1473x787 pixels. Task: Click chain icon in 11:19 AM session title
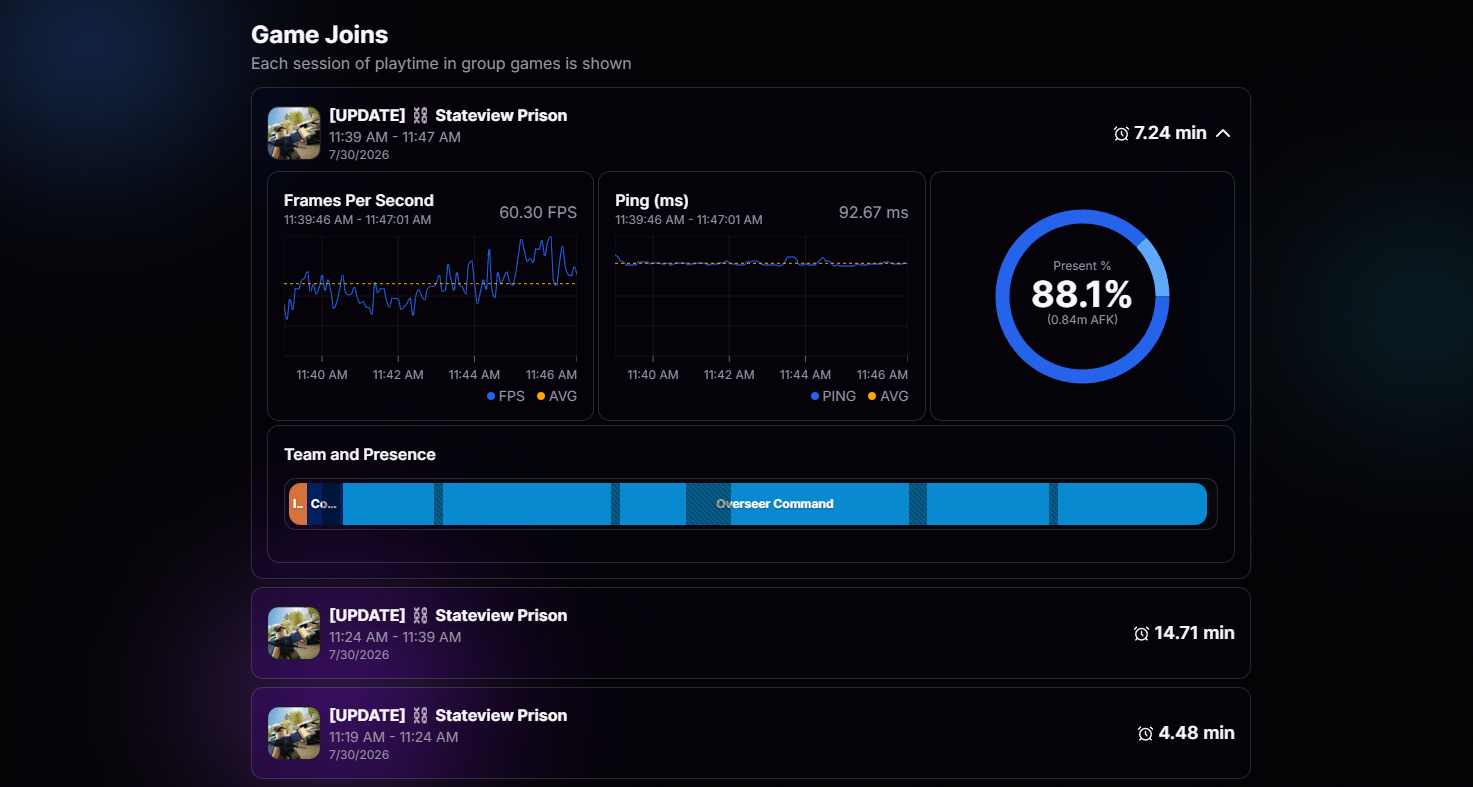pyautogui.click(x=420, y=715)
